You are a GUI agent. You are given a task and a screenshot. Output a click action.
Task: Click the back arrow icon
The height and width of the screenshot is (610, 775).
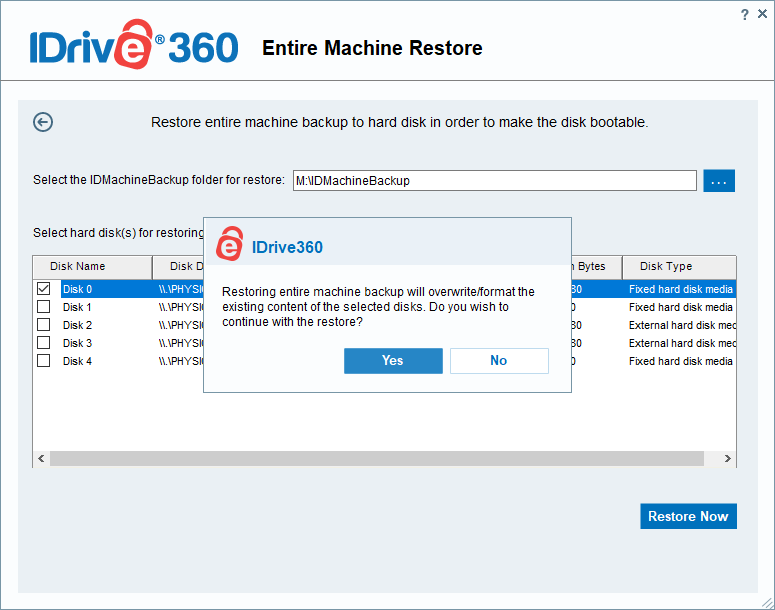[43, 122]
